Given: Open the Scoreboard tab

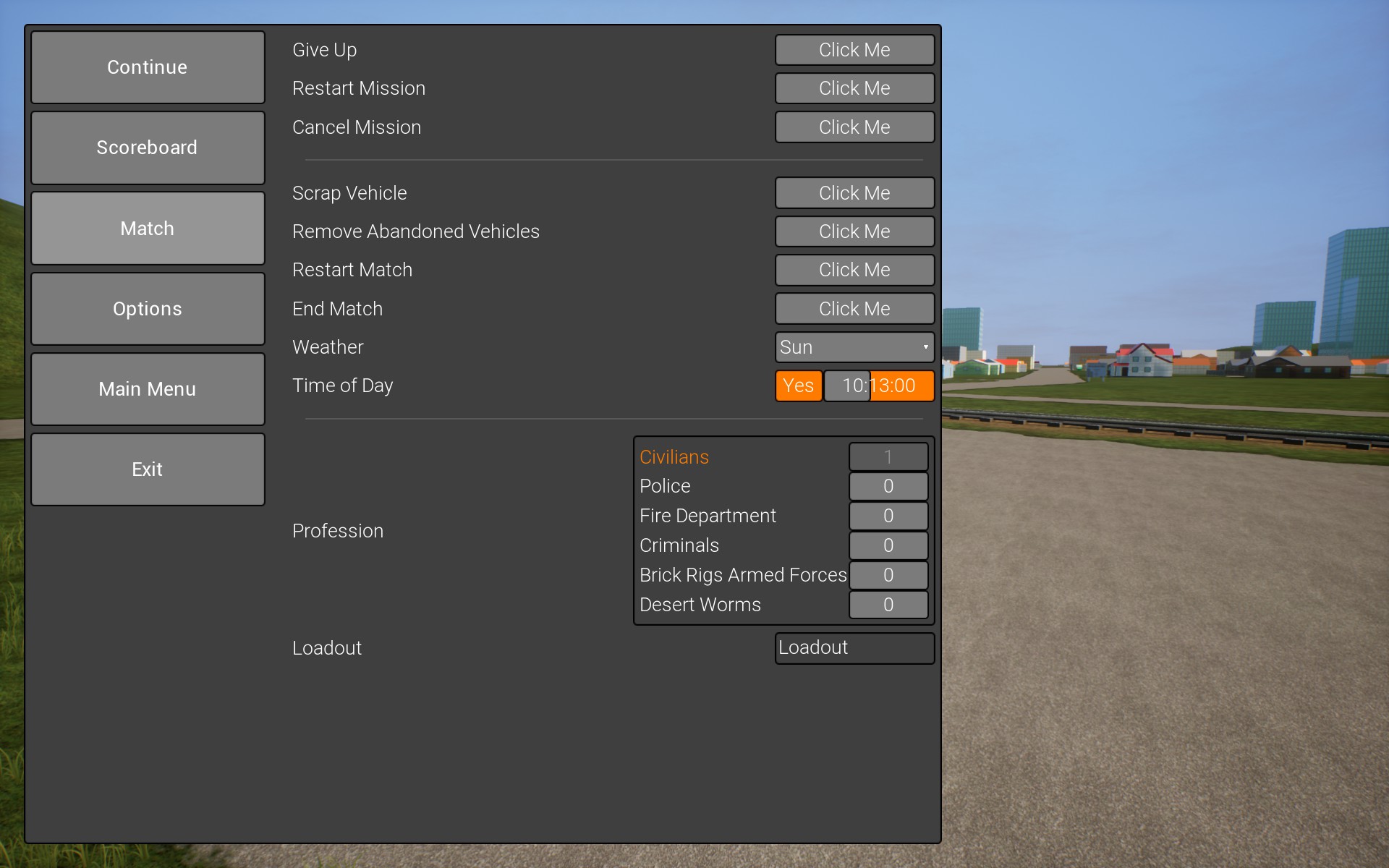Looking at the screenshot, I should tap(148, 148).
